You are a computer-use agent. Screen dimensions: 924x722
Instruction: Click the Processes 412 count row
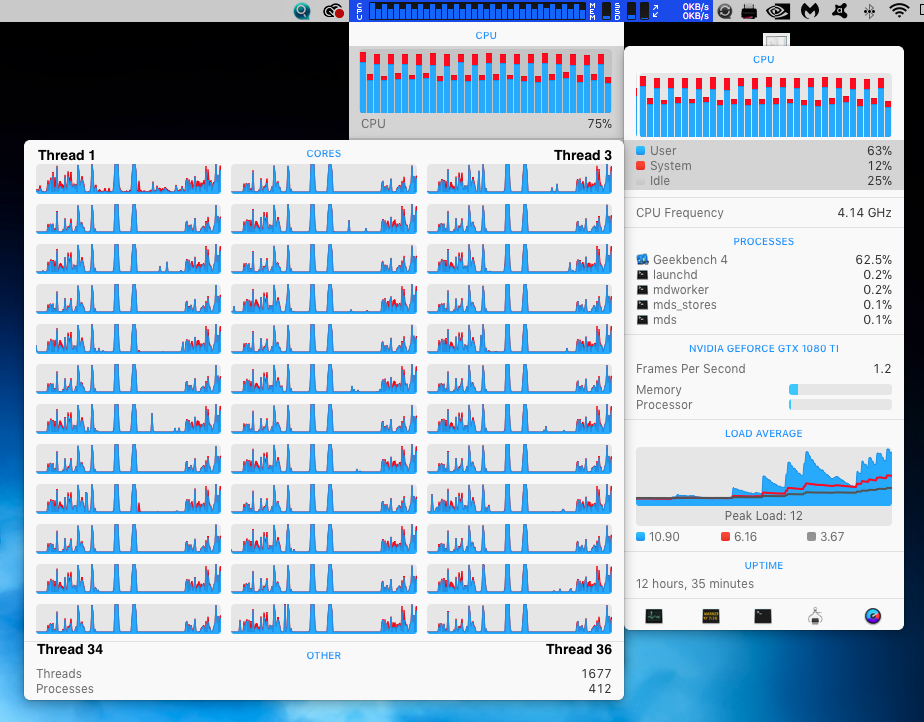coord(324,688)
